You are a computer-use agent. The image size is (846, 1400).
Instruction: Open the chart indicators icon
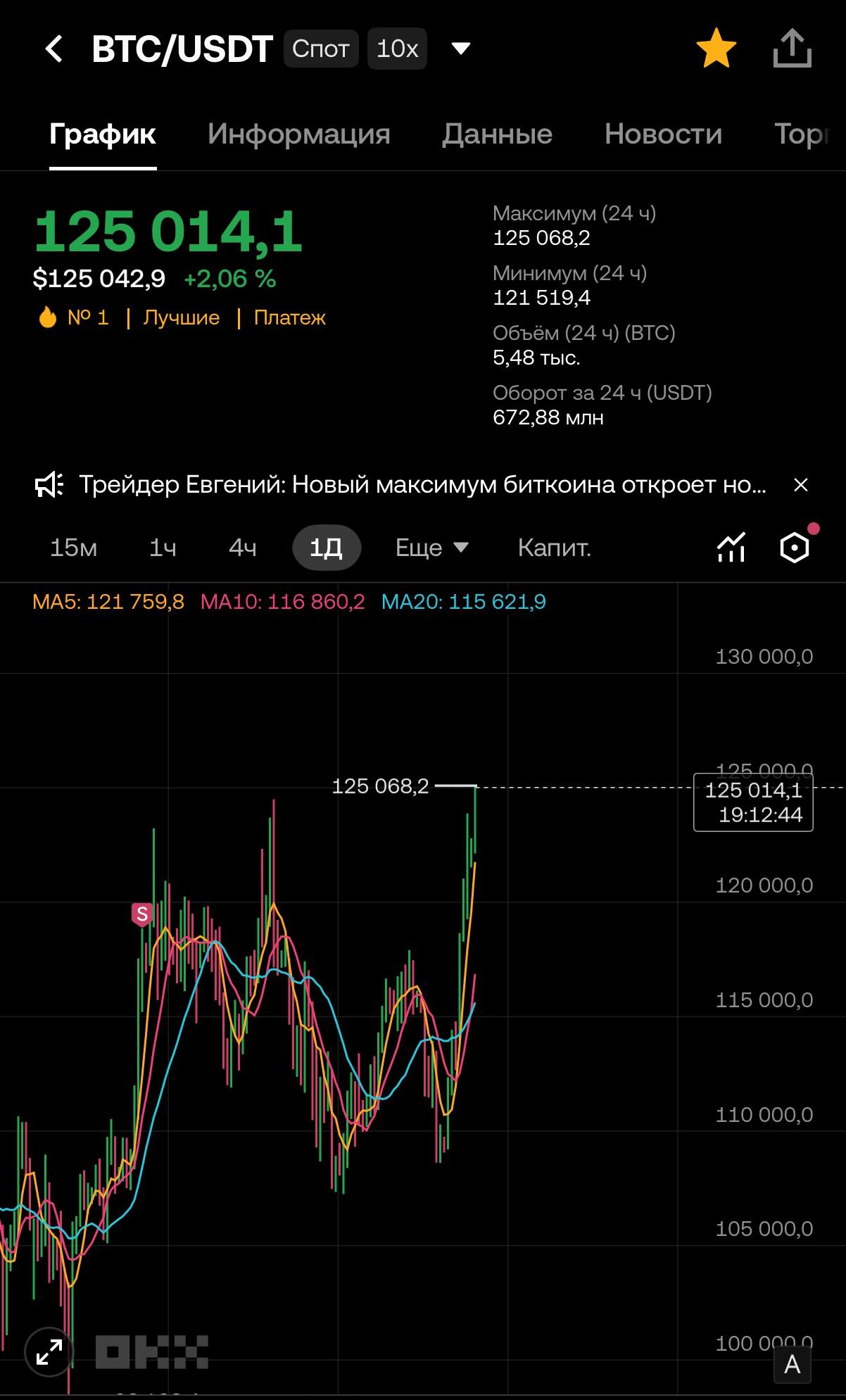731,548
